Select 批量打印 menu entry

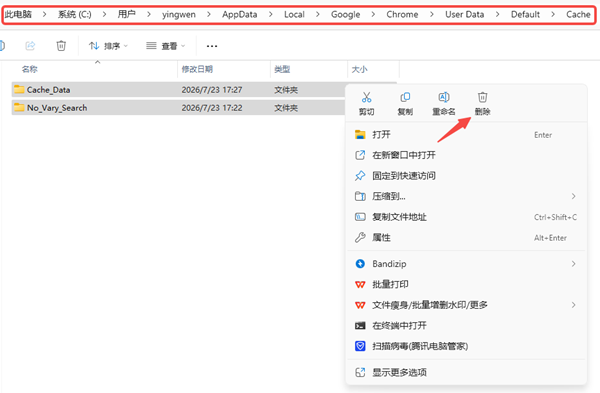(x=466, y=284)
